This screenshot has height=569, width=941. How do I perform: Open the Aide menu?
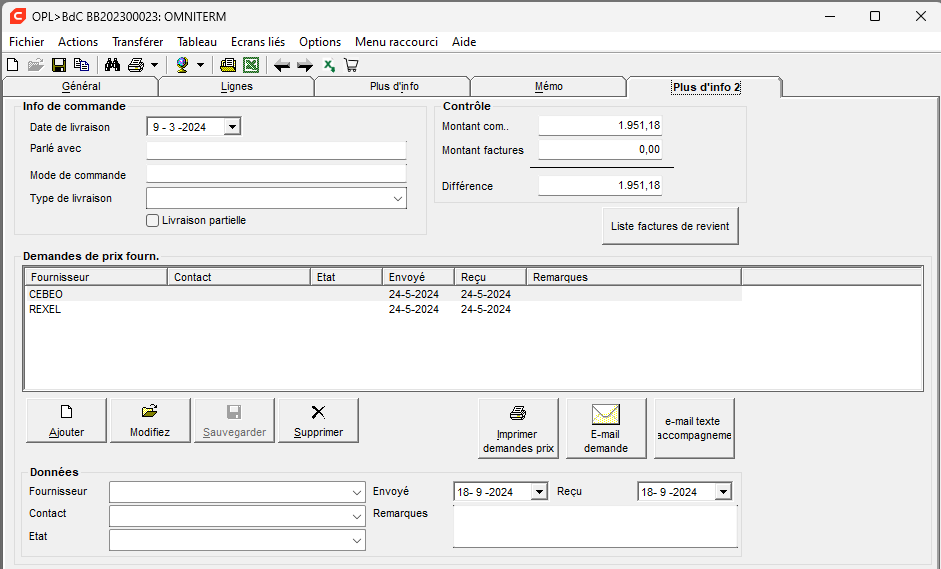pos(464,42)
